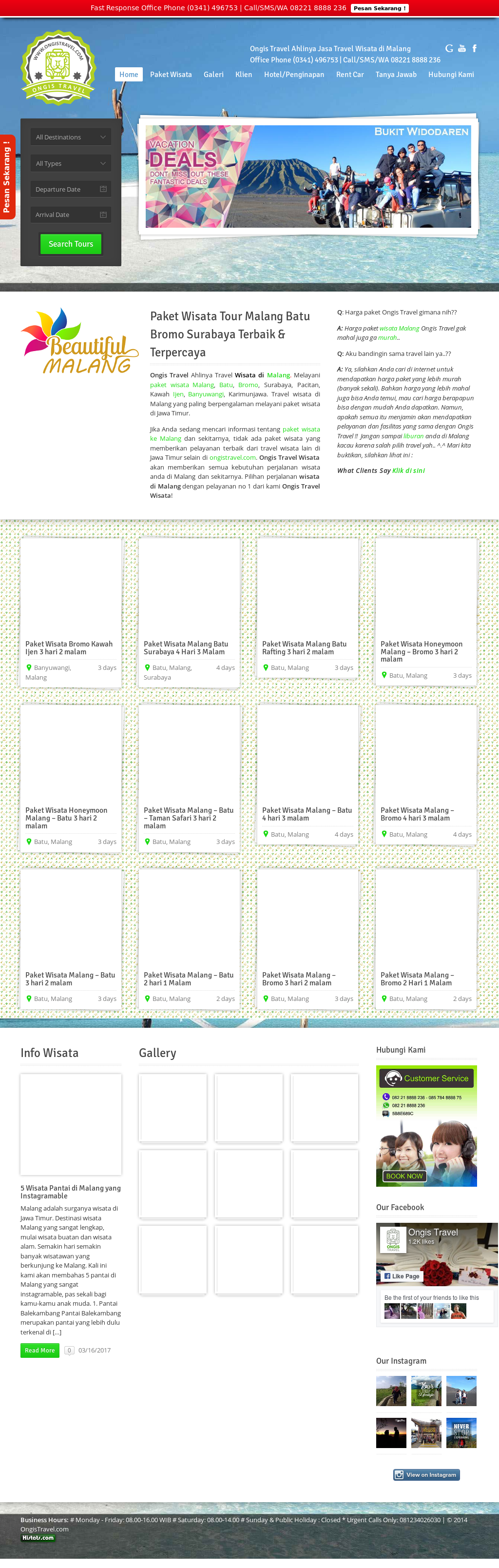Open Malang Batu Taman Safari package title
Viewport: 499px width, 1568px height.
coord(188,818)
